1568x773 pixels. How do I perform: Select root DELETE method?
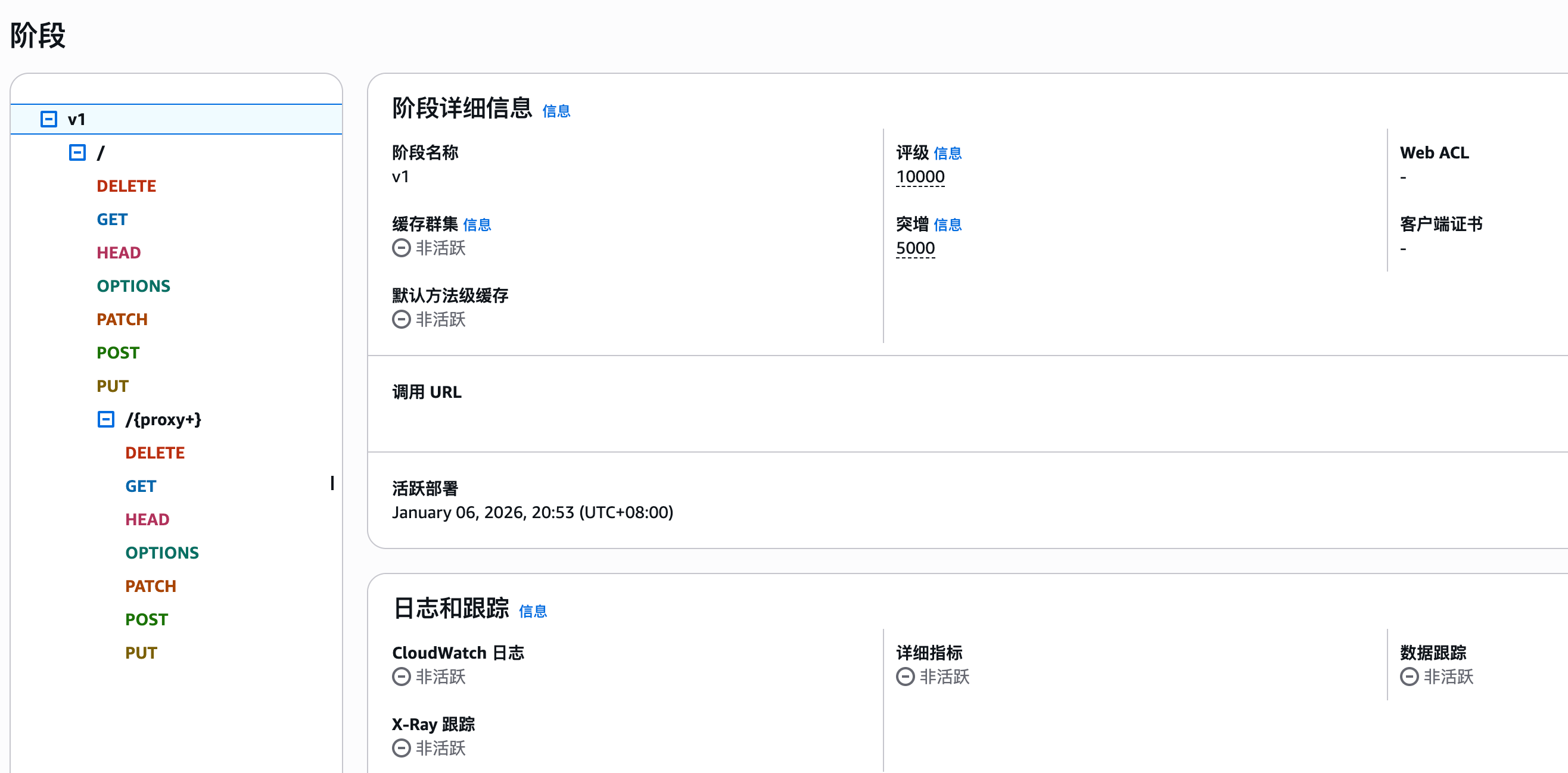click(x=126, y=186)
